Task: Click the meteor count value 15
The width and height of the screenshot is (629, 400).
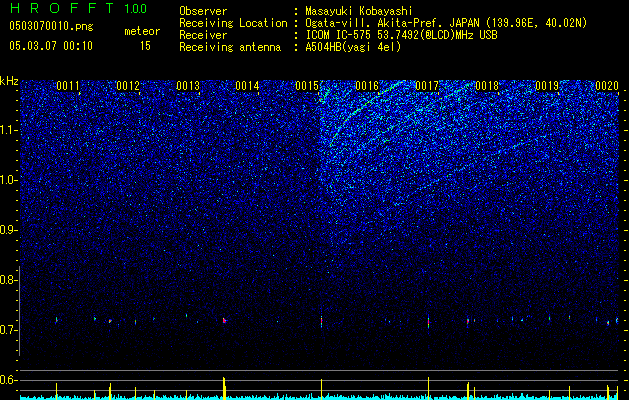Action: click(145, 46)
